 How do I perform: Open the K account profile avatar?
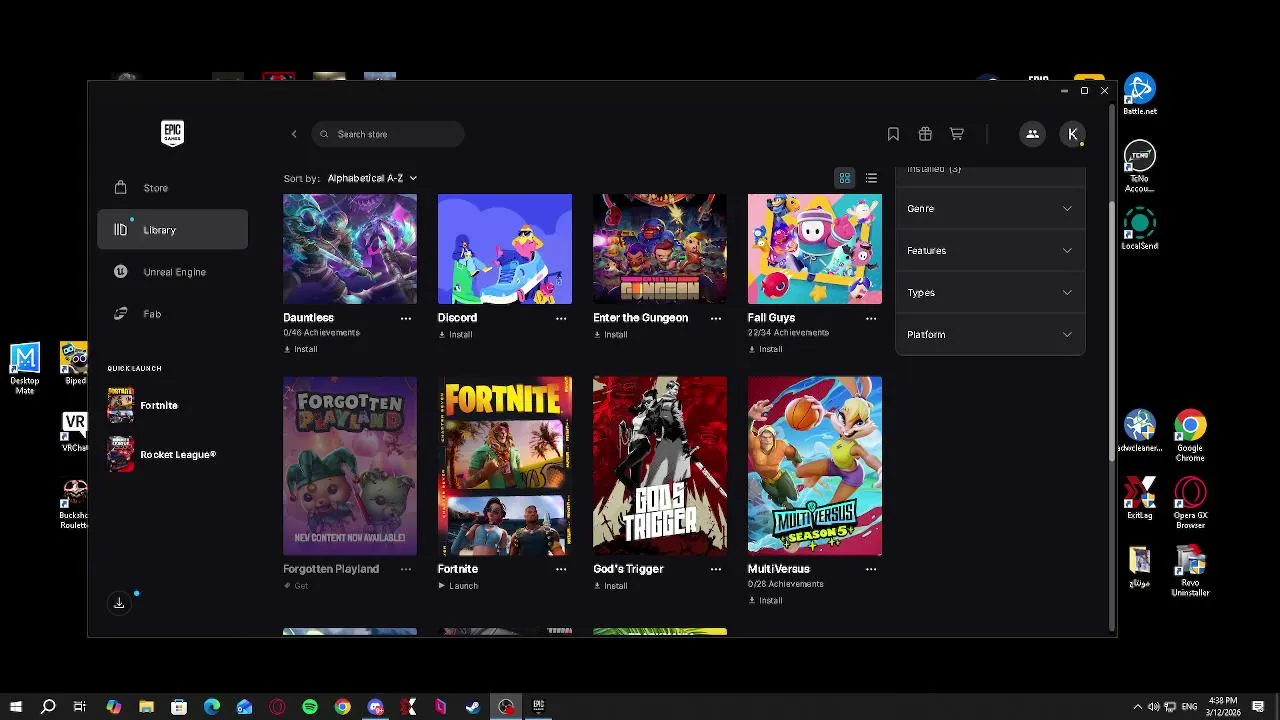[1072, 134]
